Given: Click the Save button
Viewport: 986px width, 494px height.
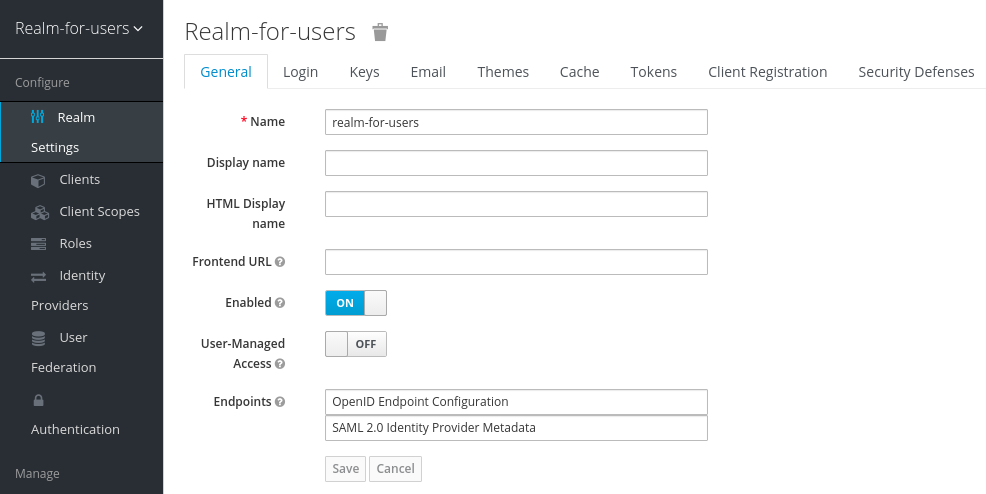Looking at the screenshot, I should [x=345, y=468].
